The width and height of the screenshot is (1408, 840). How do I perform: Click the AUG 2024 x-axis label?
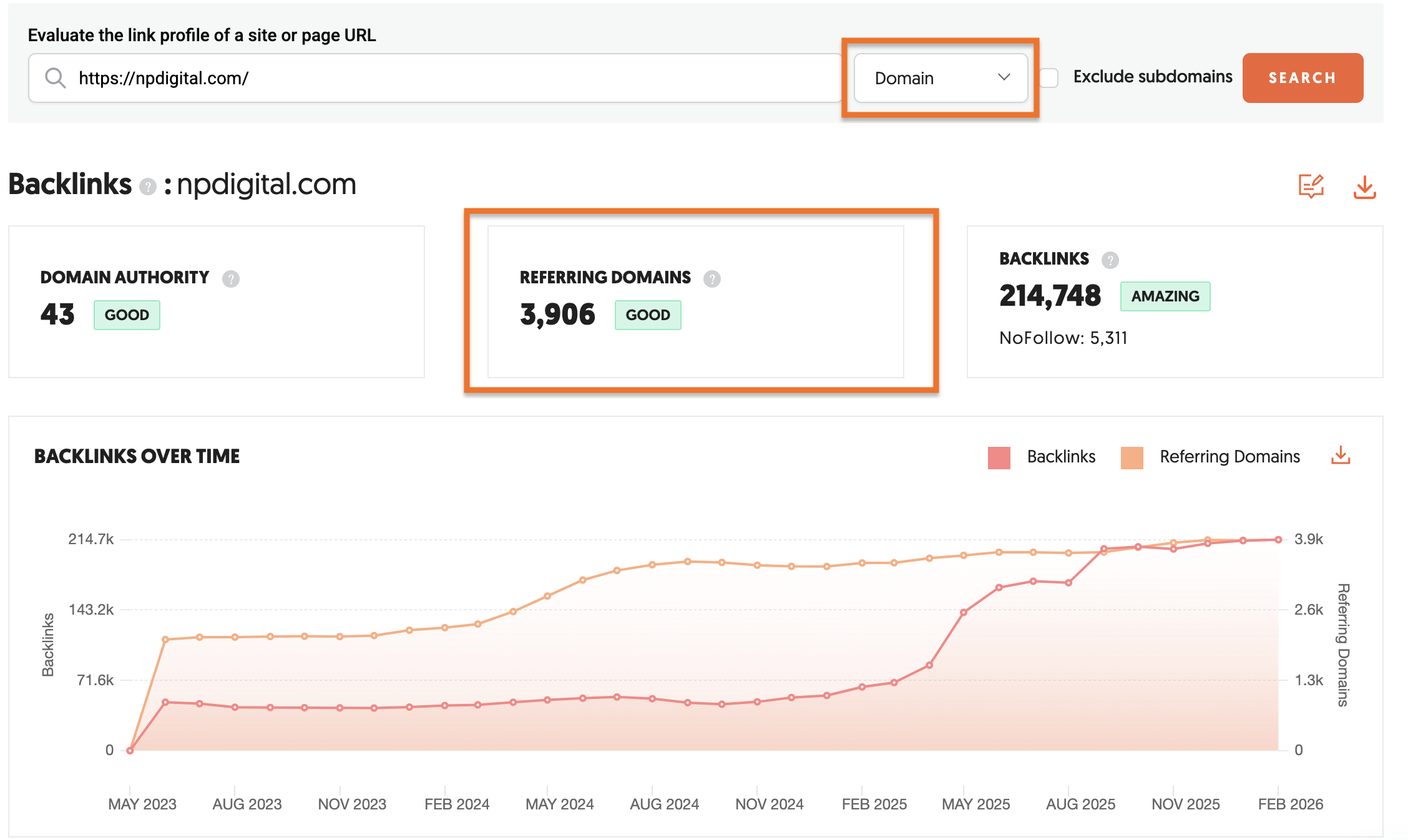(x=664, y=804)
